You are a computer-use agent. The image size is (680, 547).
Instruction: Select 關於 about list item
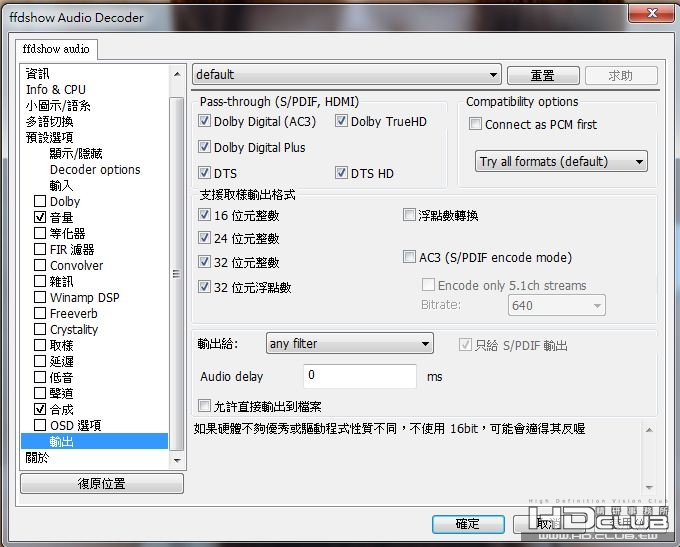[37, 457]
